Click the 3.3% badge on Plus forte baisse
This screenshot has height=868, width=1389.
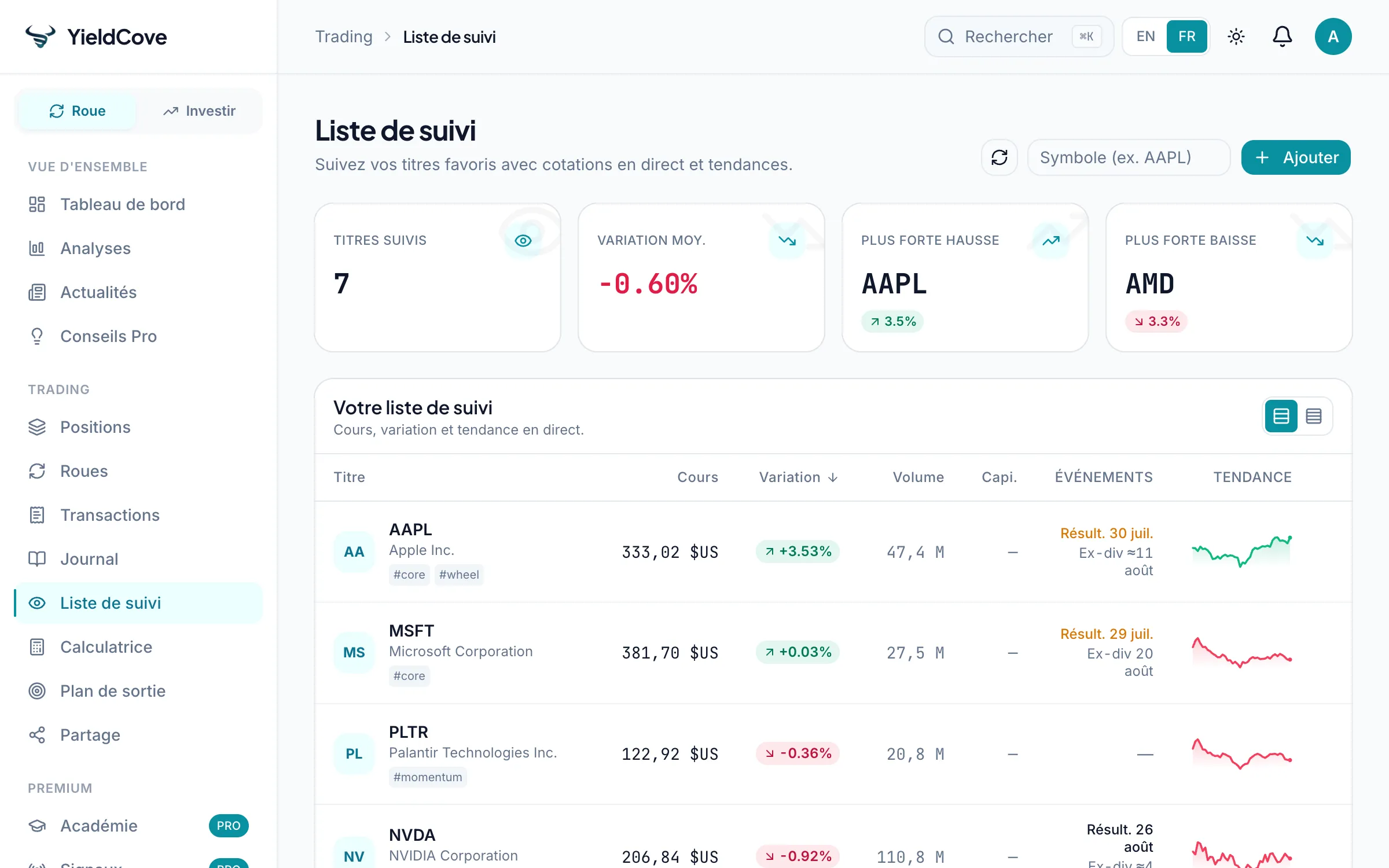coord(1156,321)
